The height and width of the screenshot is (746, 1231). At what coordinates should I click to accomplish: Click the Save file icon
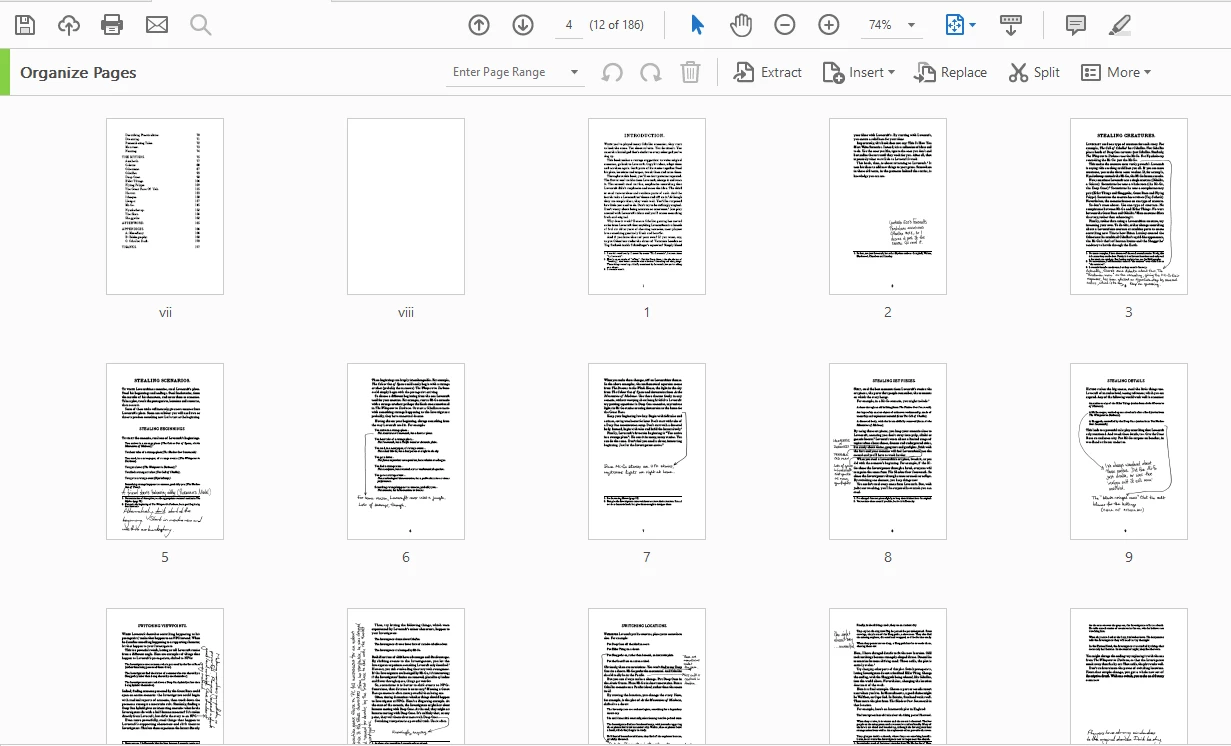pyautogui.click(x=25, y=25)
